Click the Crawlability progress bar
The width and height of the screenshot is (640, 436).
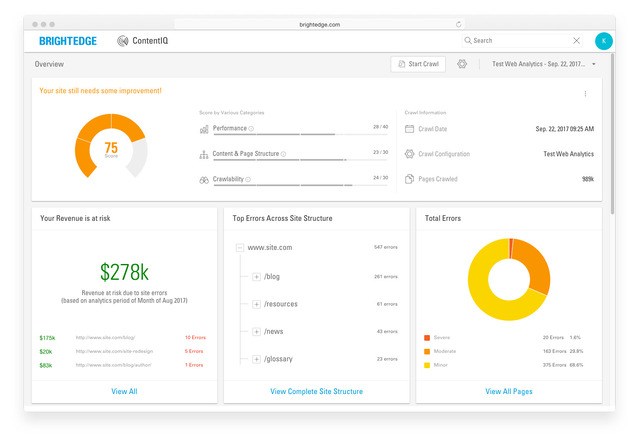click(x=300, y=185)
